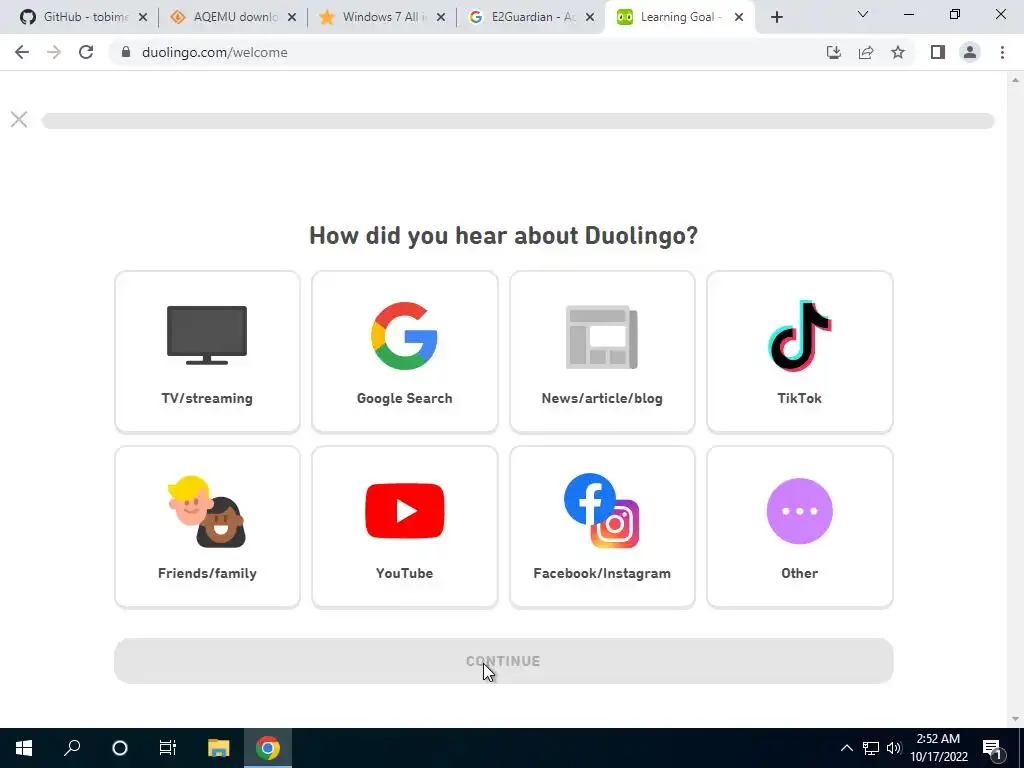This screenshot has height=768, width=1024.
Task: Share this page using share icon
Action: (866, 52)
